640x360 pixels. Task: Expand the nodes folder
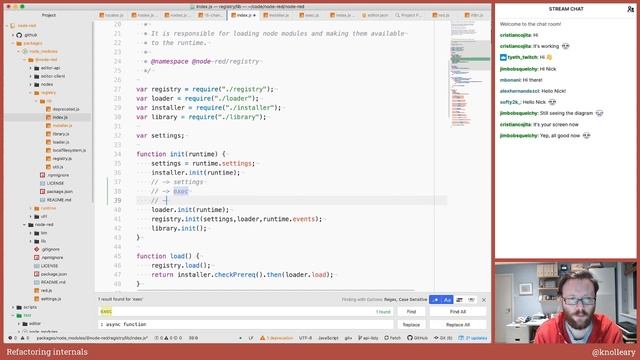click(31, 84)
